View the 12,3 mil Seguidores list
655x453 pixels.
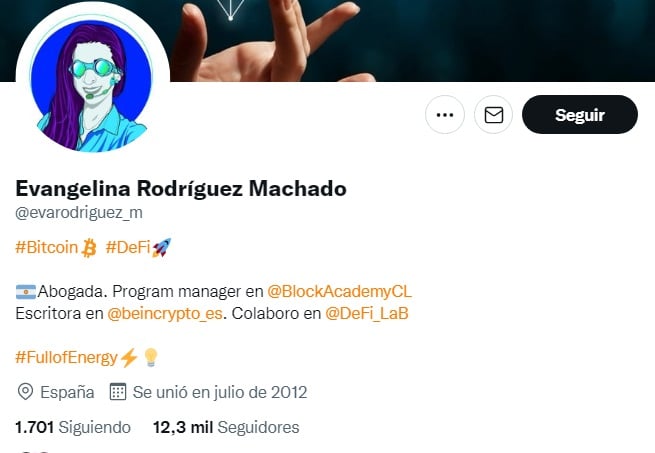tap(226, 428)
